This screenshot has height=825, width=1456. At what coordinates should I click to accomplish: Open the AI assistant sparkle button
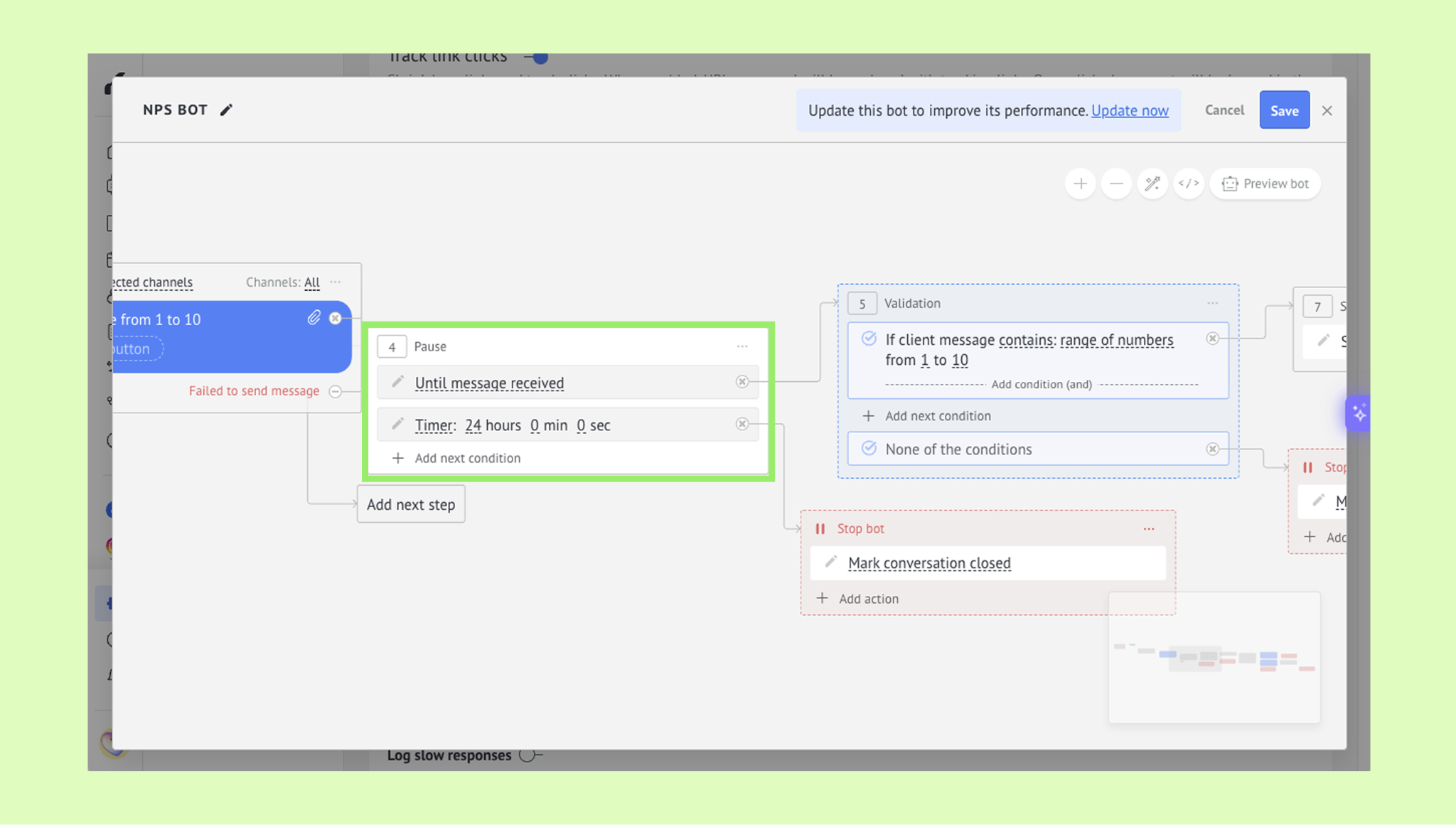[x=1359, y=413]
